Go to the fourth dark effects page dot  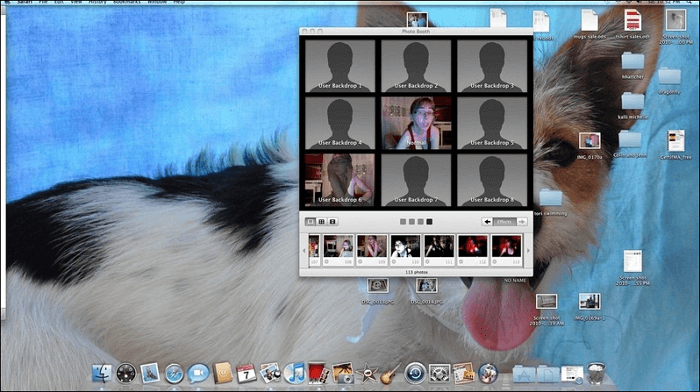click(429, 221)
